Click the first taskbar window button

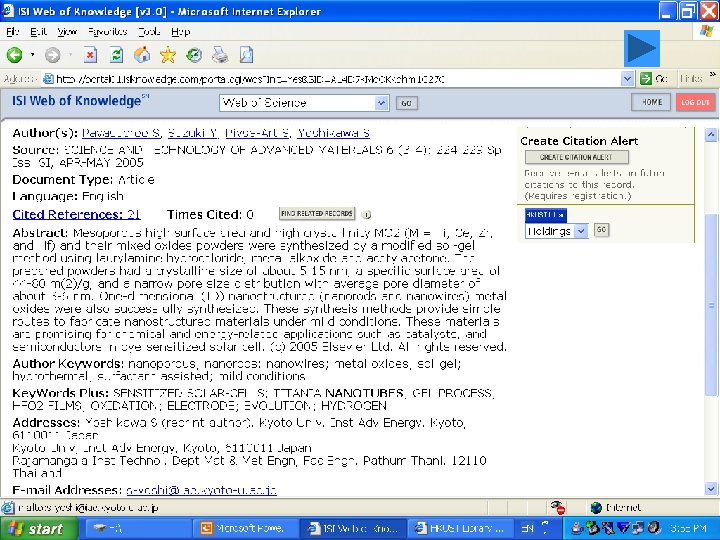coord(137,529)
